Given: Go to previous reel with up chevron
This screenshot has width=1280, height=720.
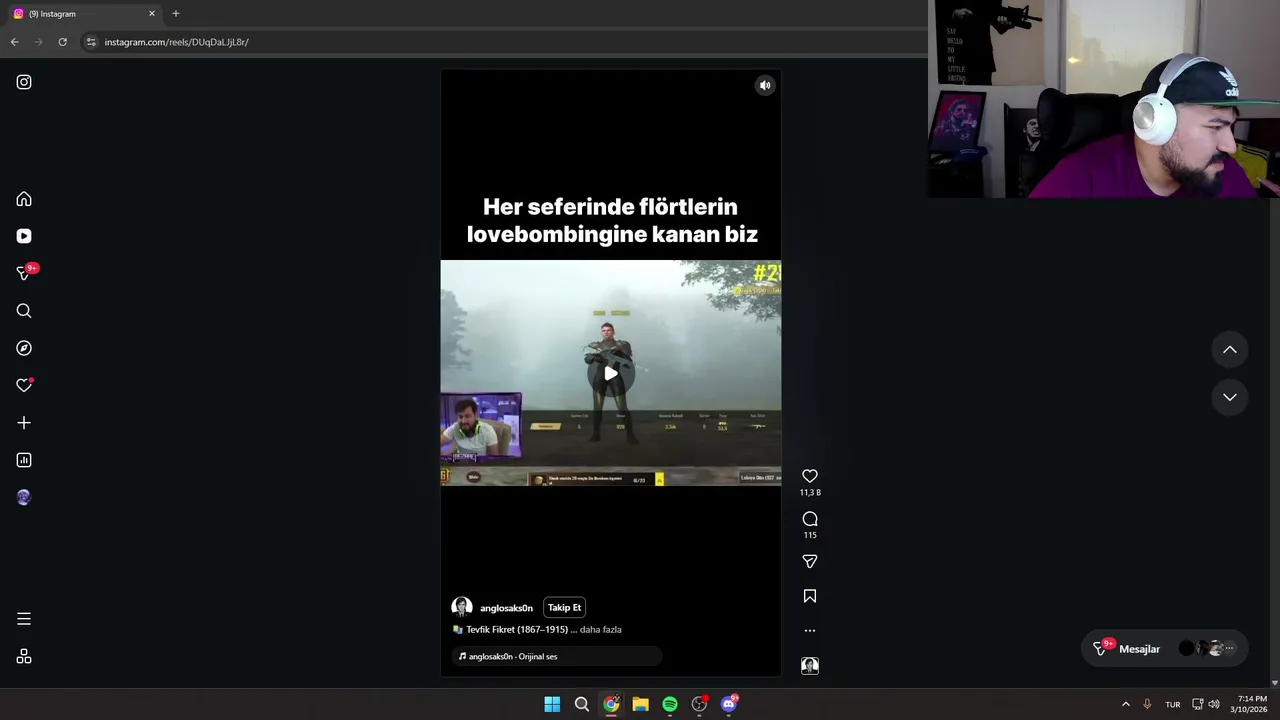Looking at the screenshot, I should (1230, 350).
